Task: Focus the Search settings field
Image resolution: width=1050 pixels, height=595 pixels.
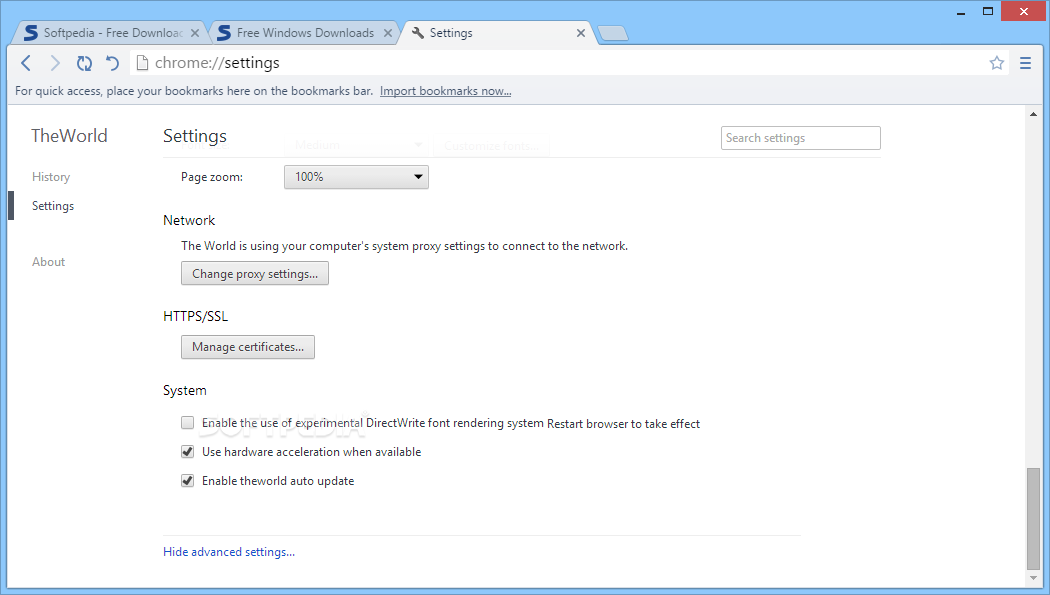Action: pyautogui.click(x=800, y=138)
